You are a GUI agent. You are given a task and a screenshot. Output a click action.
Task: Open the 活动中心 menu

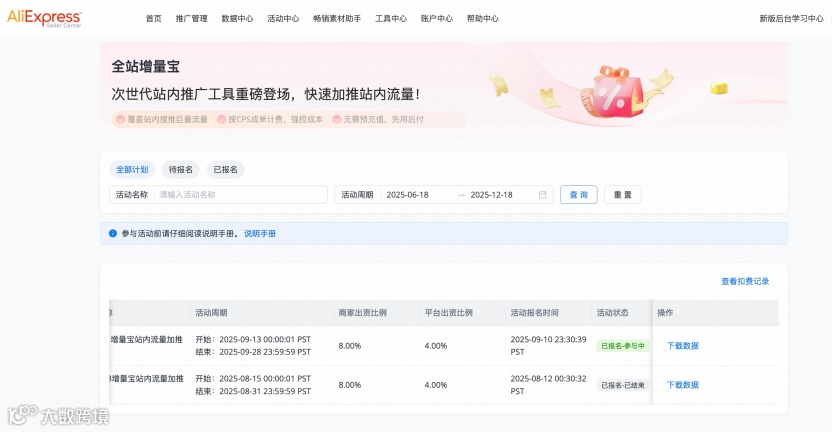283,19
